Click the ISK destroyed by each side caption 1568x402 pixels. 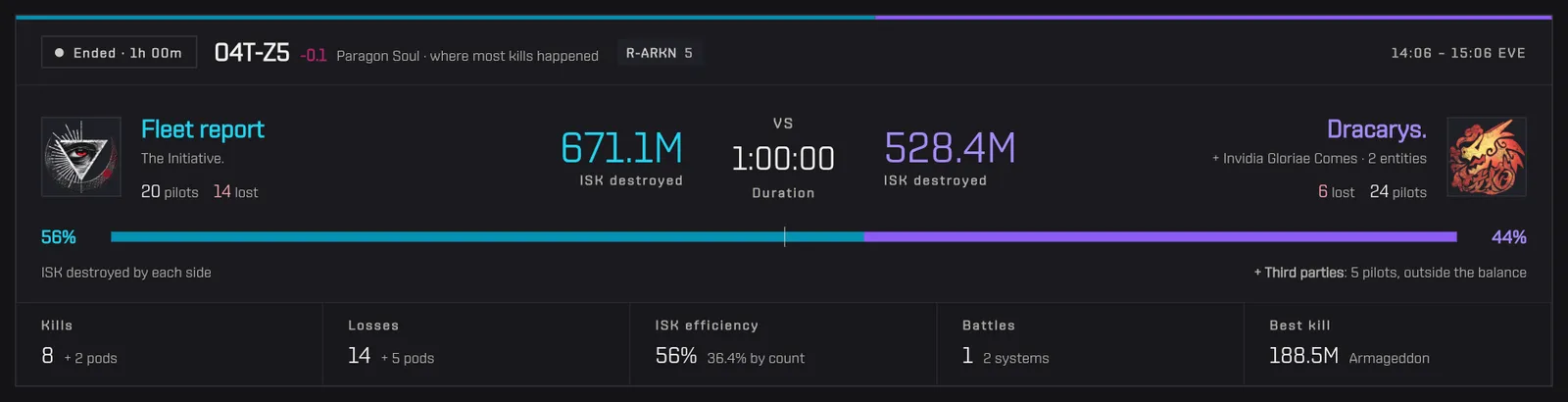[x=126, y=273]
